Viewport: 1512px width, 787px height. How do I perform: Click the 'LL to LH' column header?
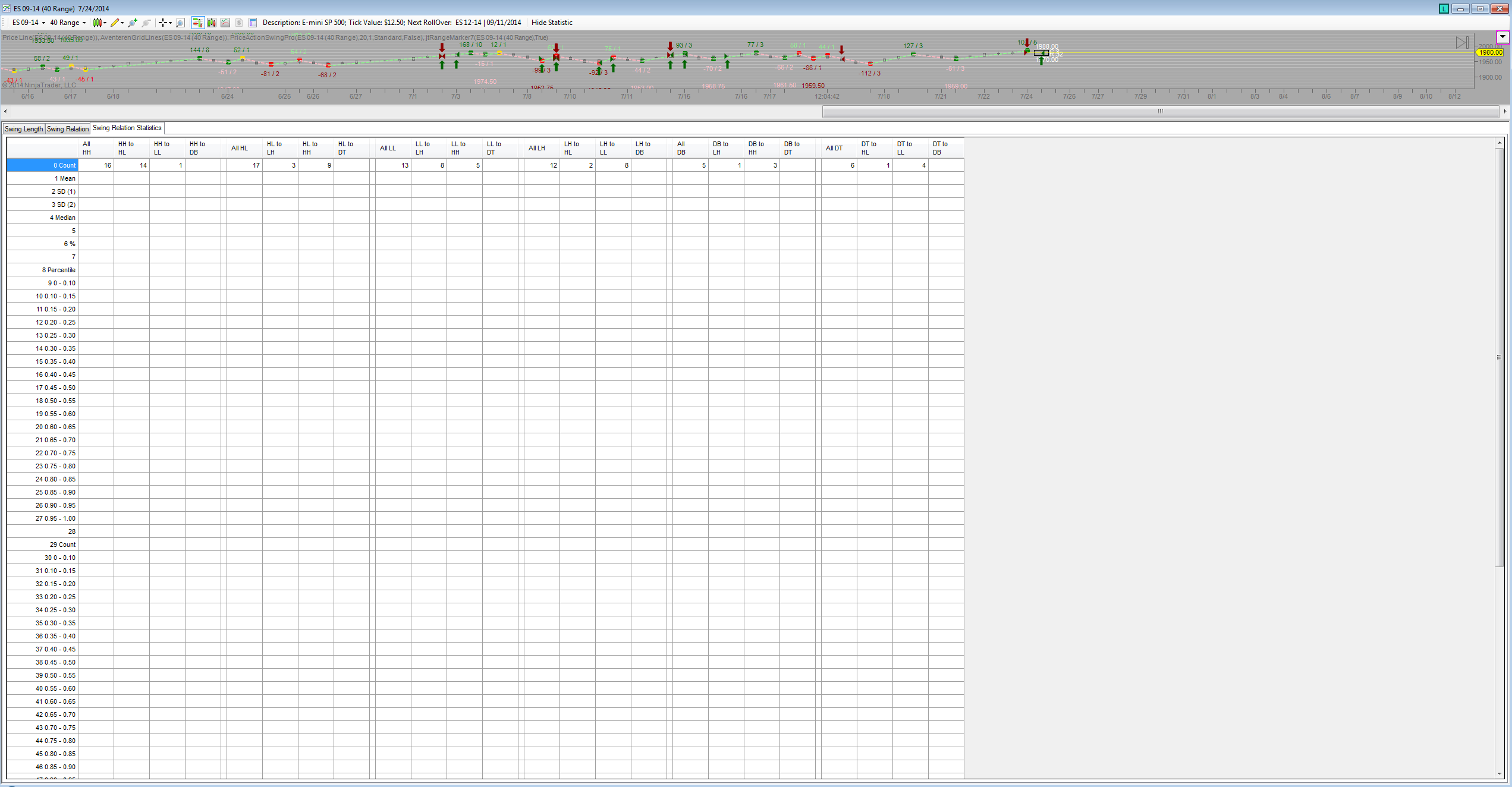tap(429, 148)
